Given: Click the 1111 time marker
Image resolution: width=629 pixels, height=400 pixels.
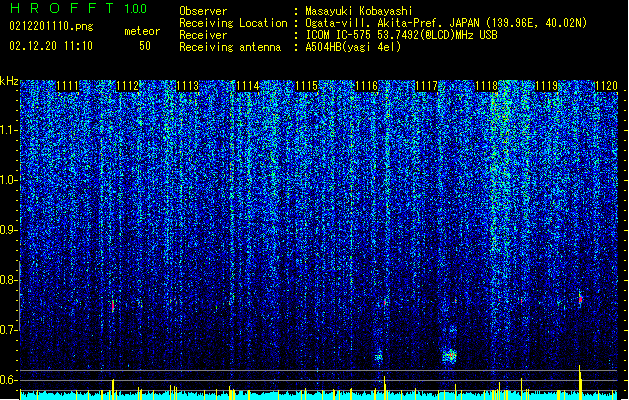Looking at the screenshot, I should coord(67,86).
